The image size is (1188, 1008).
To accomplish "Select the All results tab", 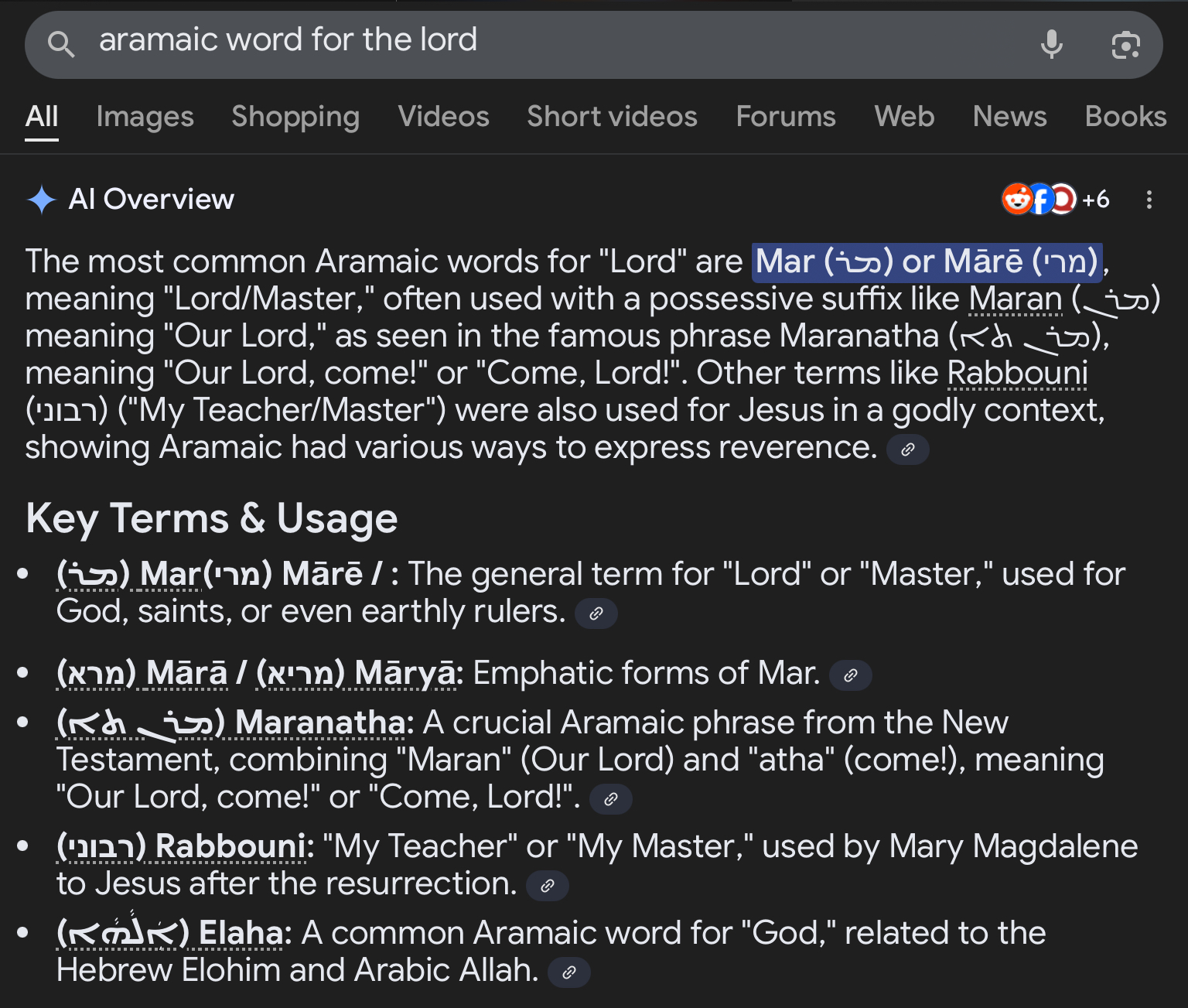I will [42, 117].
